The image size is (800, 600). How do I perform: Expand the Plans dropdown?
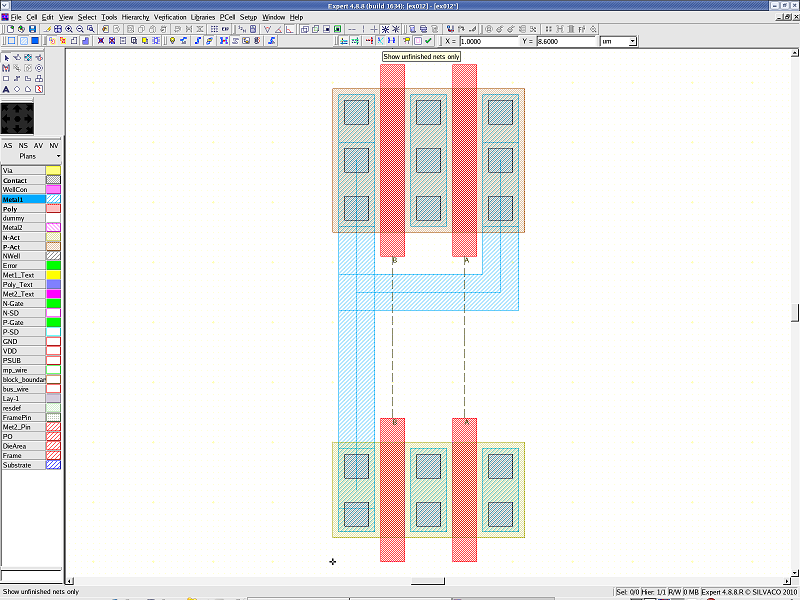[58, 157]
